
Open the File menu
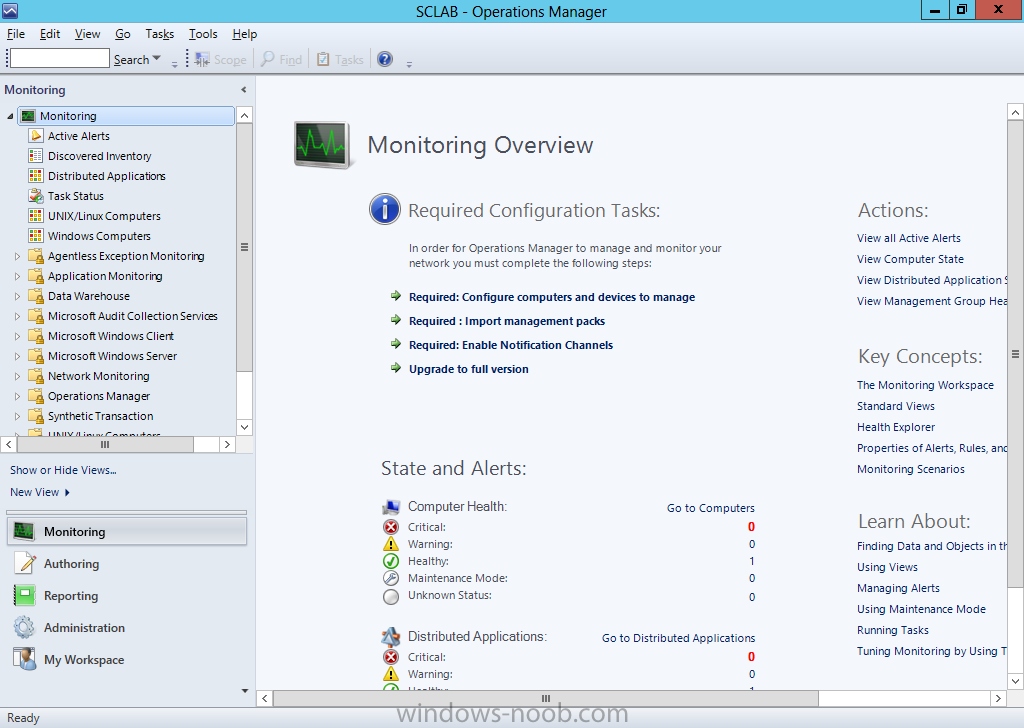[x=16, y=34]
